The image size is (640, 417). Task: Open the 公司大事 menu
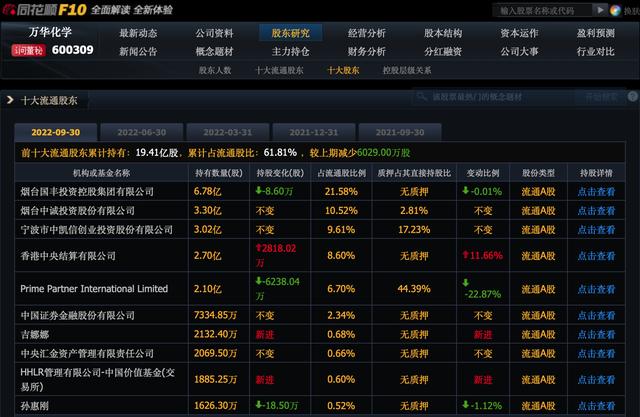point(519,51)
